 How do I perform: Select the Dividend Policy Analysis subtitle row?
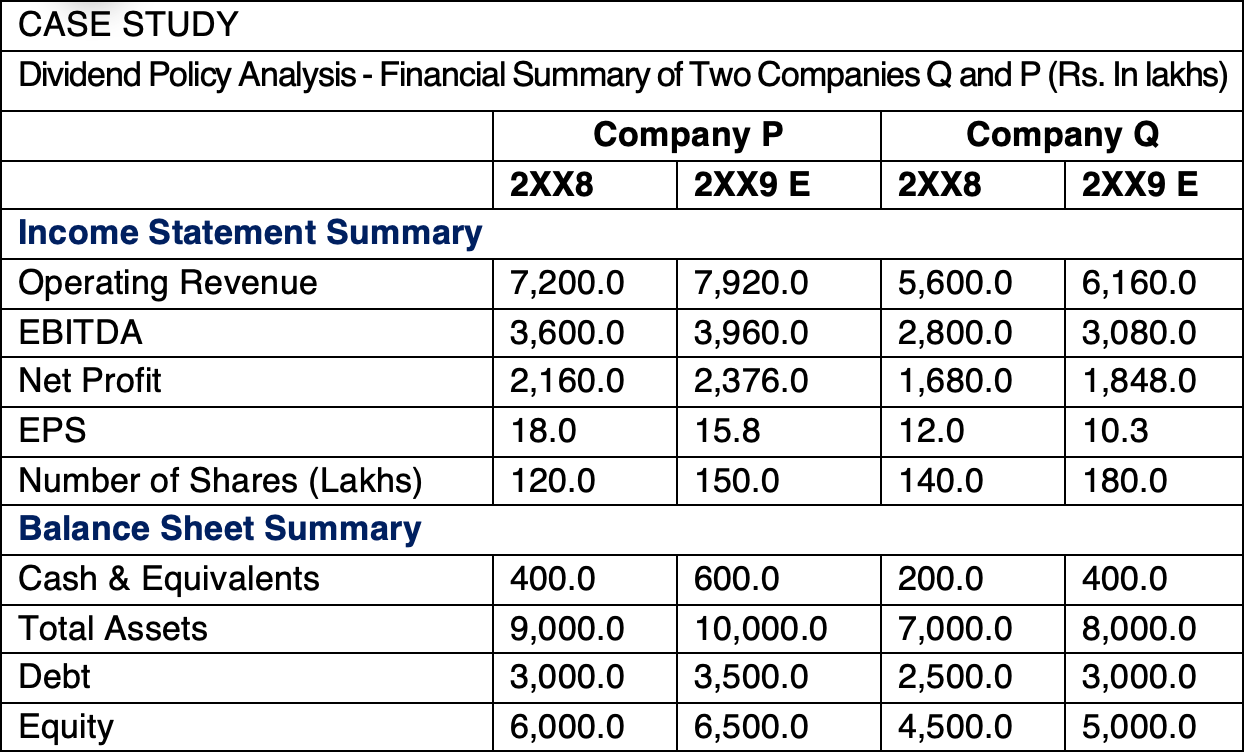(x=621, y=78)
